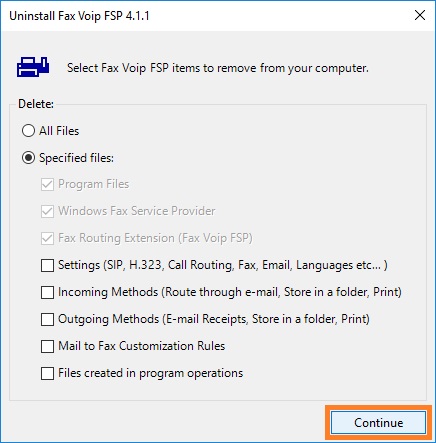Choose the Specified files radio button
Image resolution: width=436 pixels, height=443 pixels.
[x=28, y=158]
